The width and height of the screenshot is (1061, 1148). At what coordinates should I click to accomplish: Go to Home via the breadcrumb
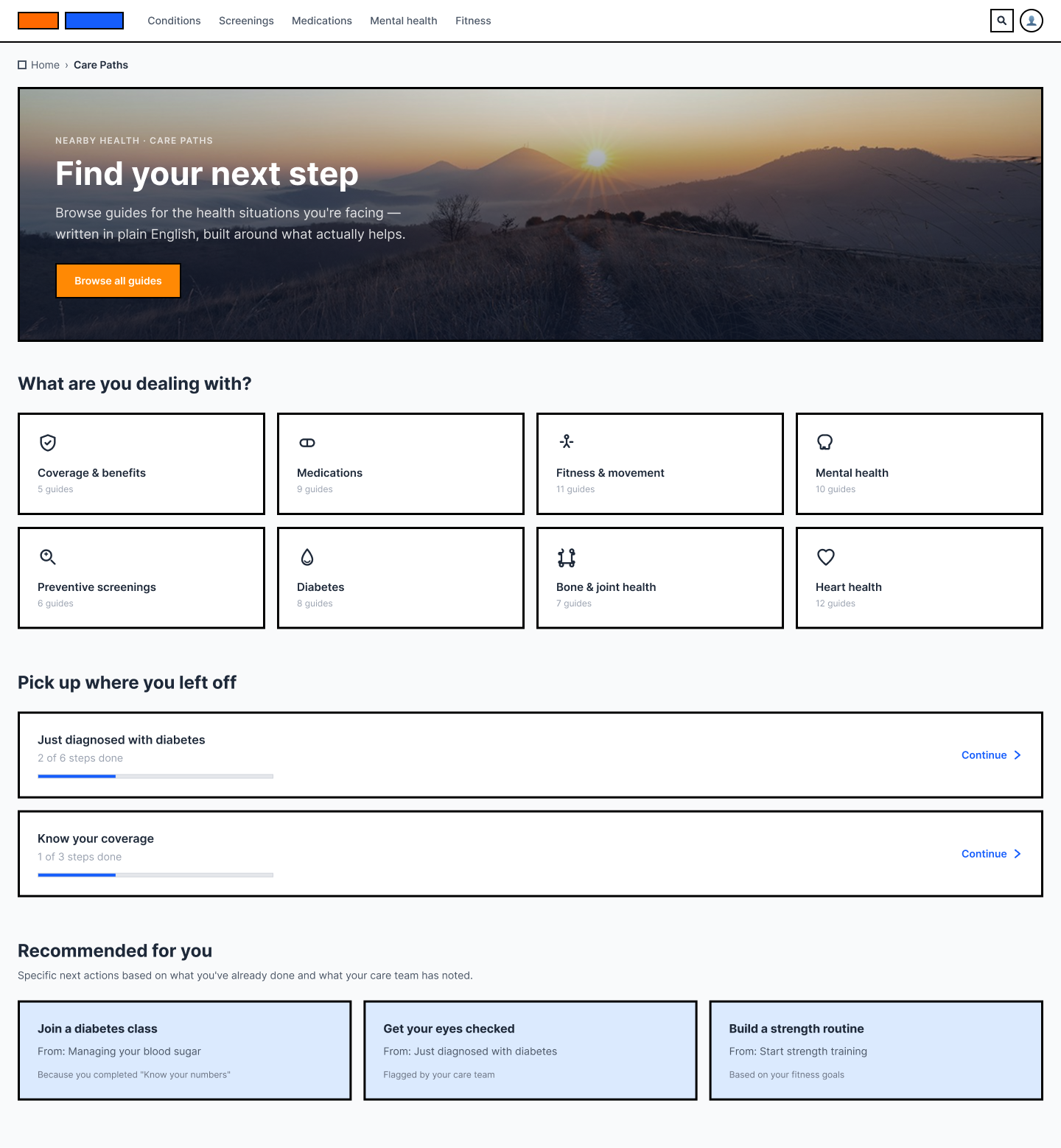click(x=45, y=65)
